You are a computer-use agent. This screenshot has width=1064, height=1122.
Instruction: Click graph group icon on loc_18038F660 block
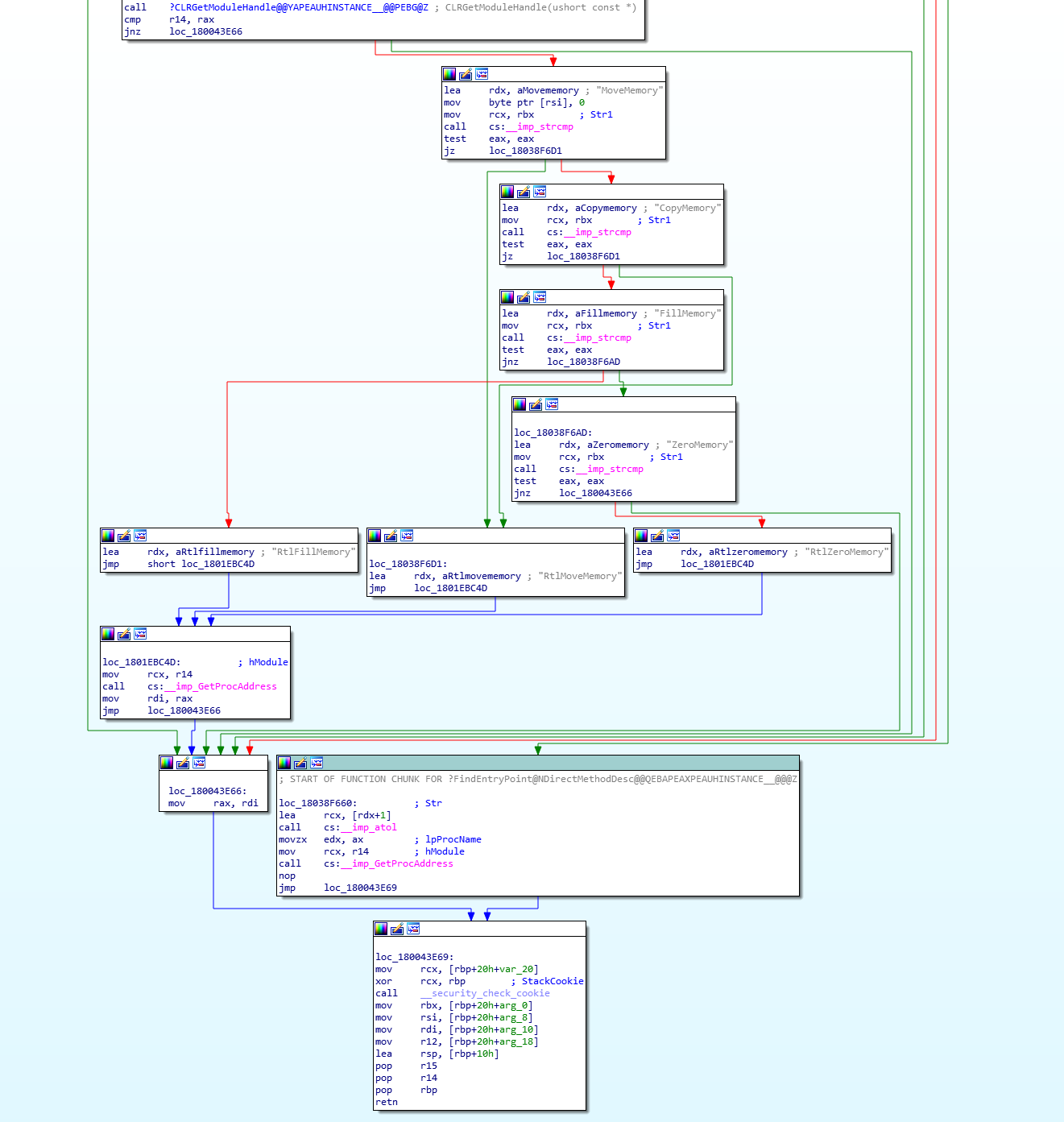(317, 763)
